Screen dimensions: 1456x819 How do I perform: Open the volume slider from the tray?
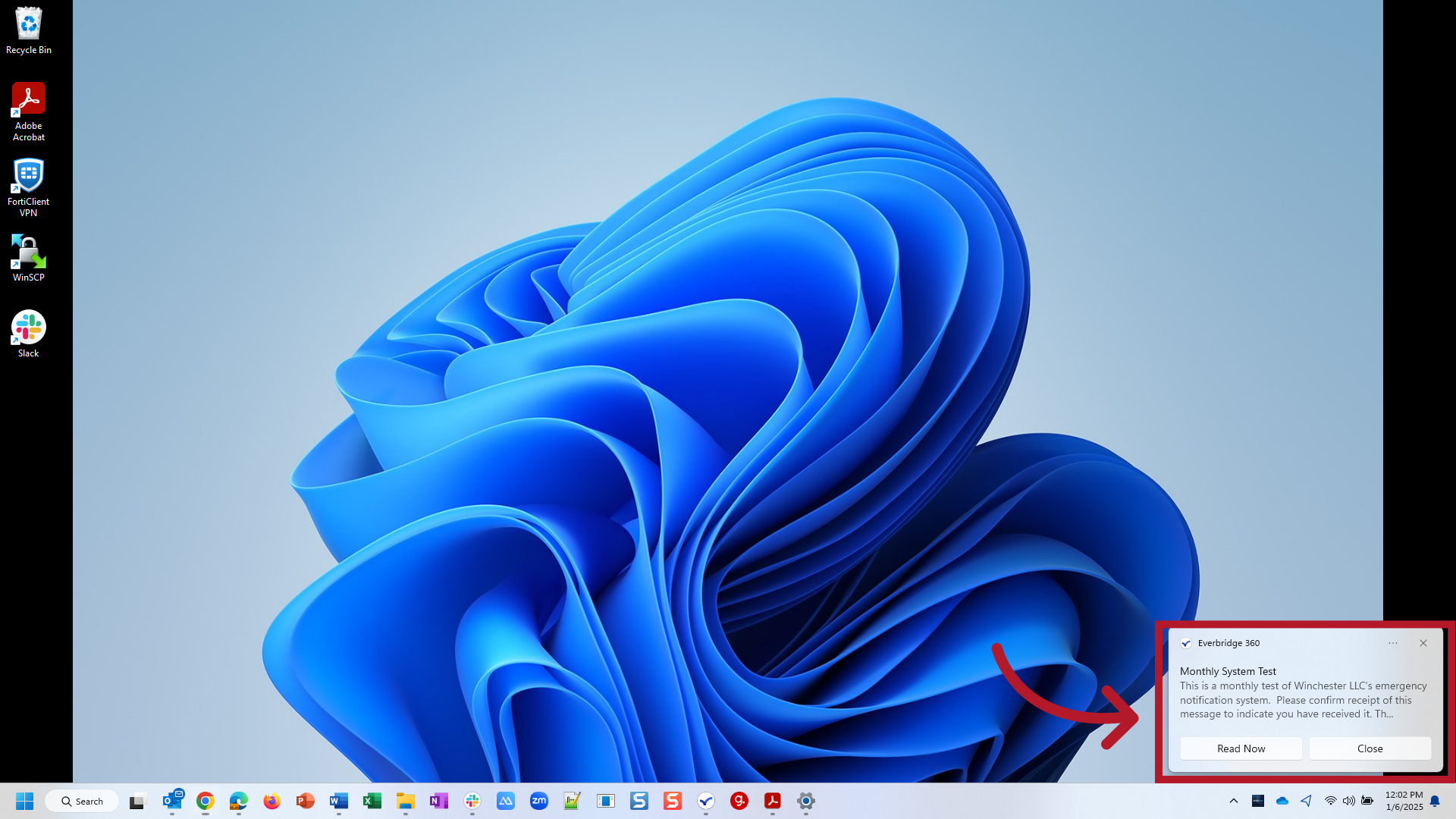click(1349, 801)
